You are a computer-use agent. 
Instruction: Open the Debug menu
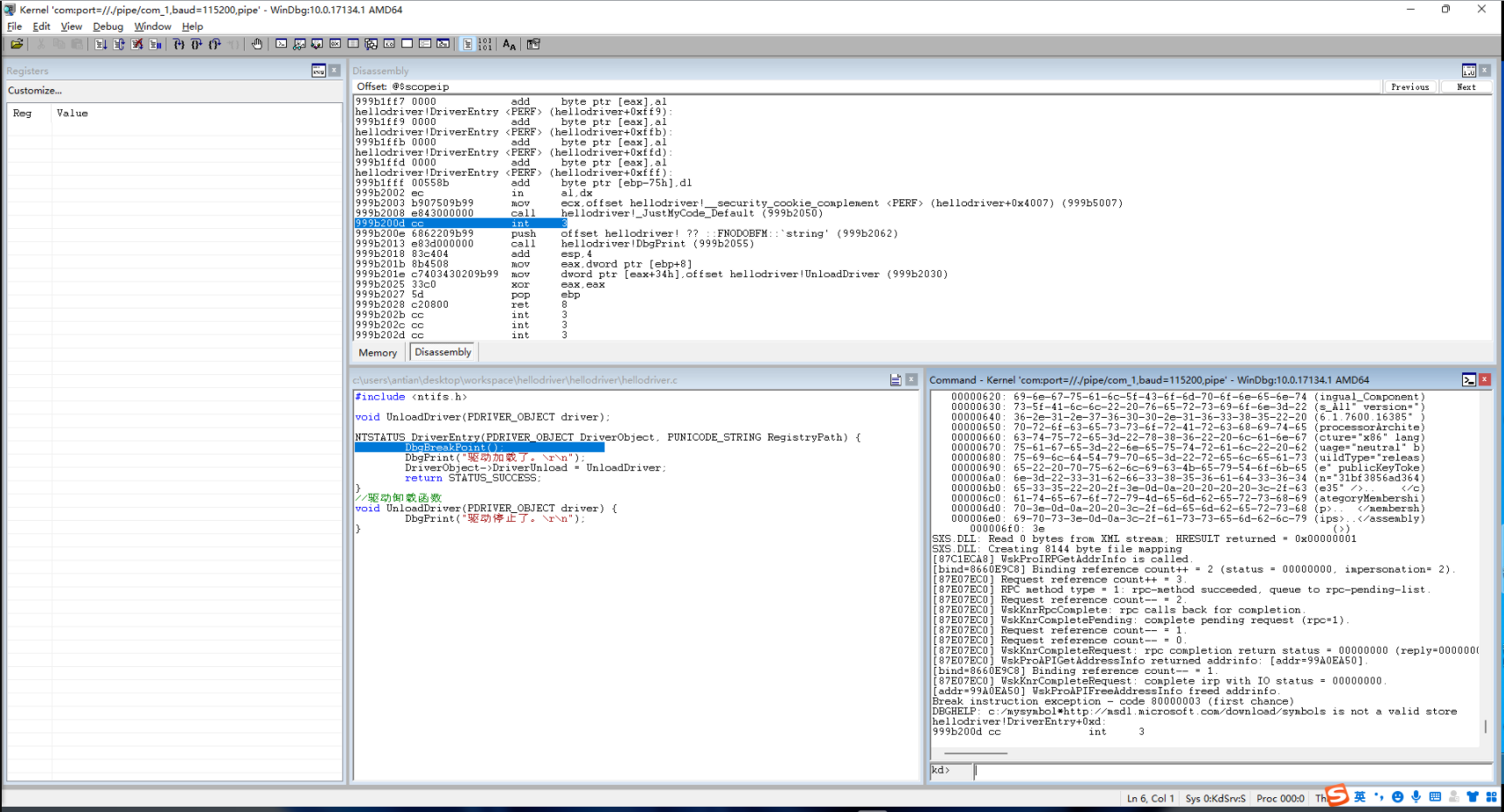(108, 26)
